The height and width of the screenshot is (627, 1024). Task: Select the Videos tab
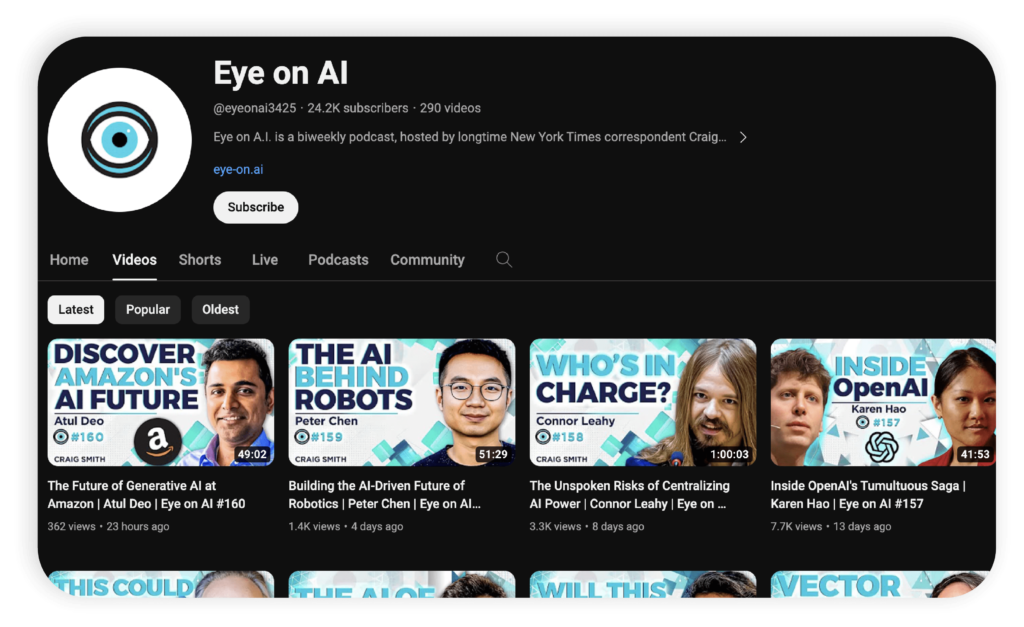pyautogui.click(x=134, y=260)
